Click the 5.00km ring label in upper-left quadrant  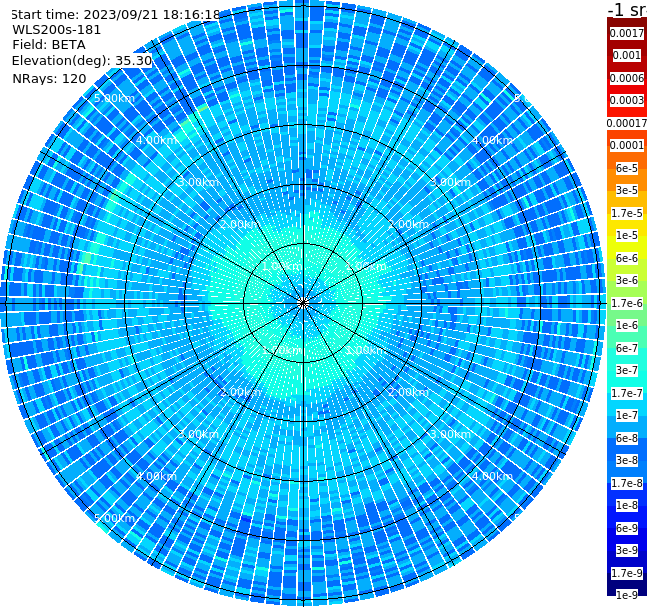click(x=114, y=98)
